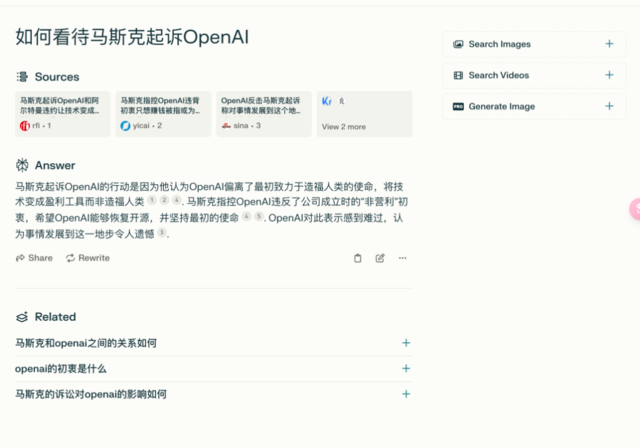Click the pink floating button at right edge
The image size is (640, 448).
635,208
